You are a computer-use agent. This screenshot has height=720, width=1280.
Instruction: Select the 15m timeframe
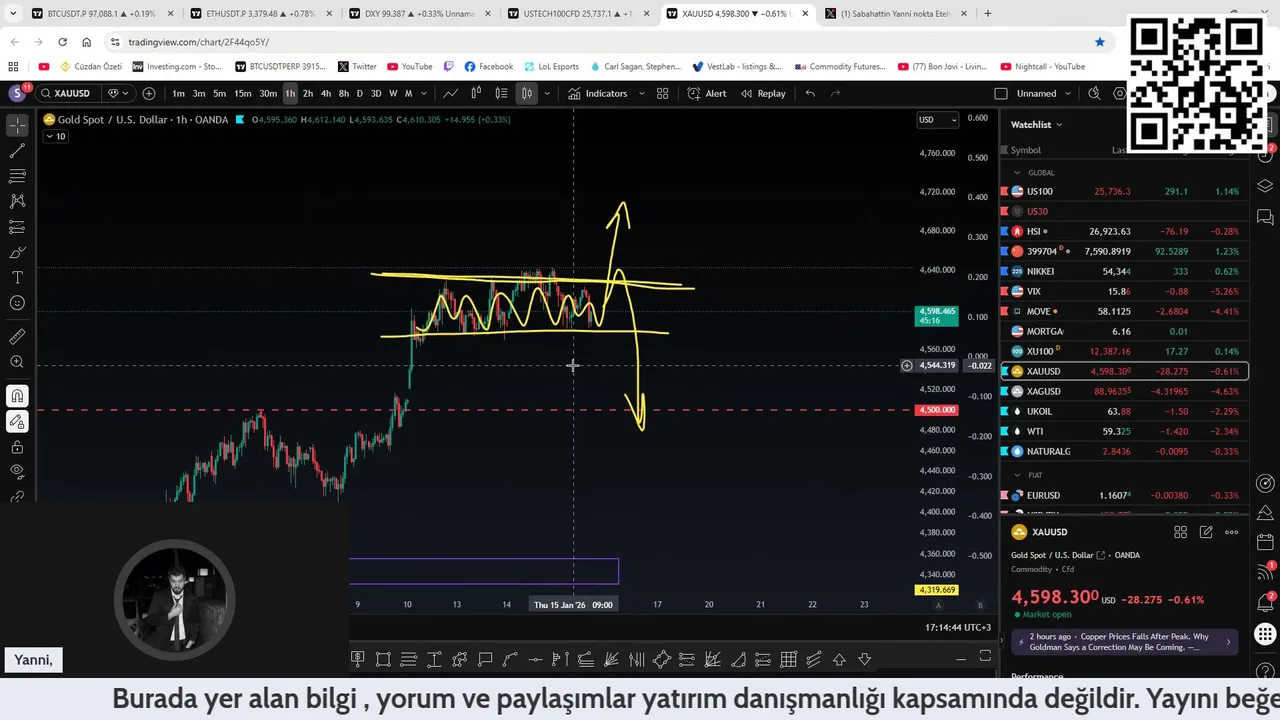click(242, 93)
